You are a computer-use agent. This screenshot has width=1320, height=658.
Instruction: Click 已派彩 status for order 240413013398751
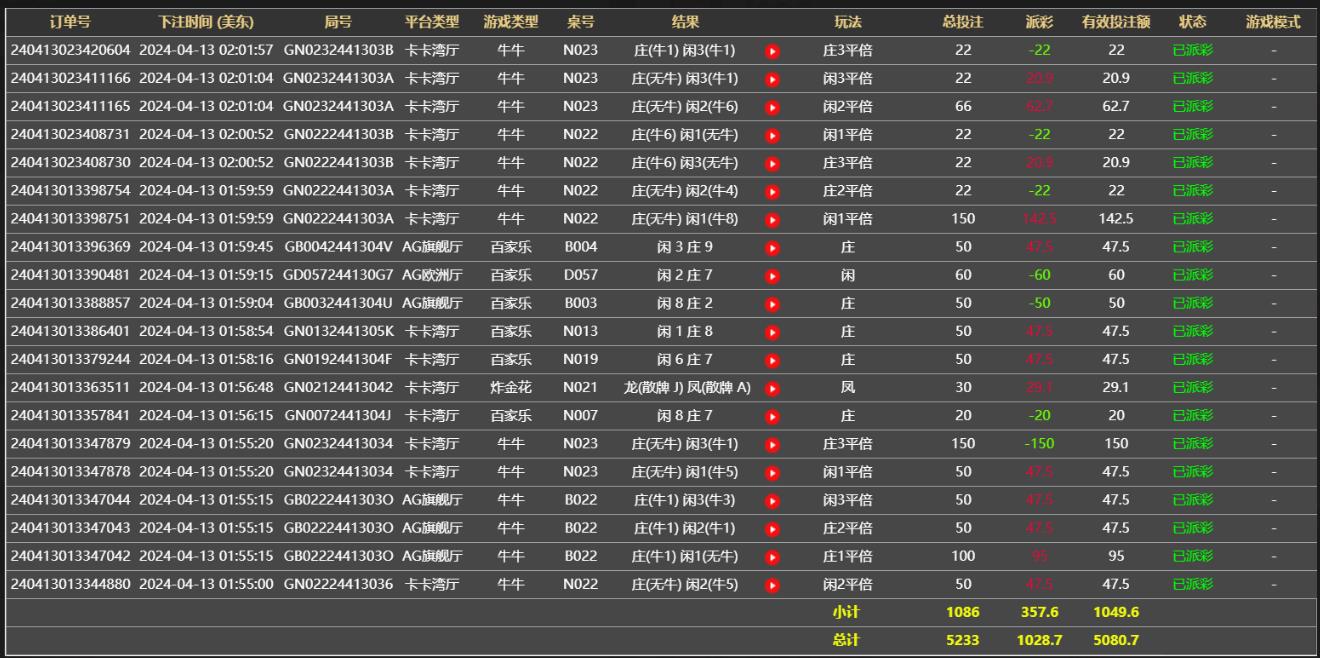[1192, 219]
